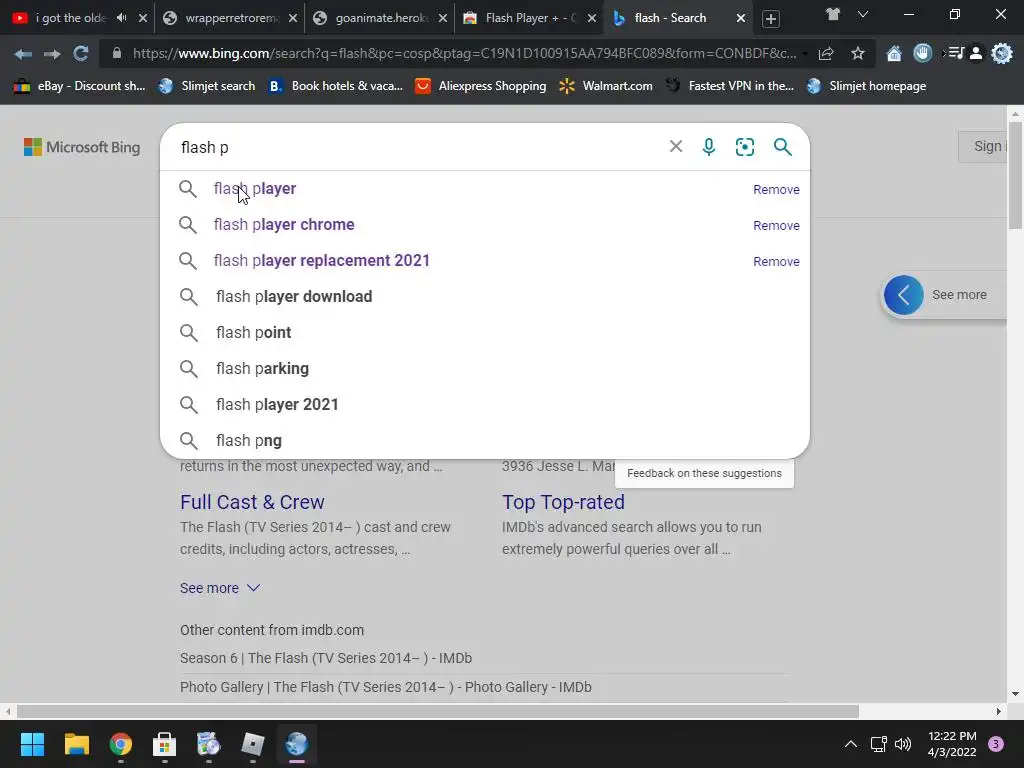Open visual search camera icon
Image resolution: width=1024 pixels, height=768 pixels.
point(744,147)
